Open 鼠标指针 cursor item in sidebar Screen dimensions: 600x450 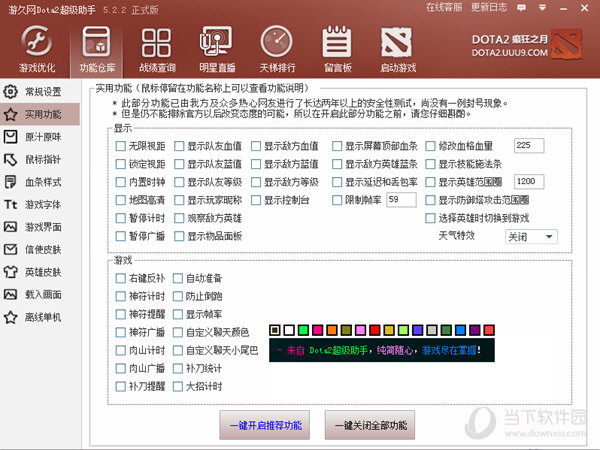(x=40, y=159)
